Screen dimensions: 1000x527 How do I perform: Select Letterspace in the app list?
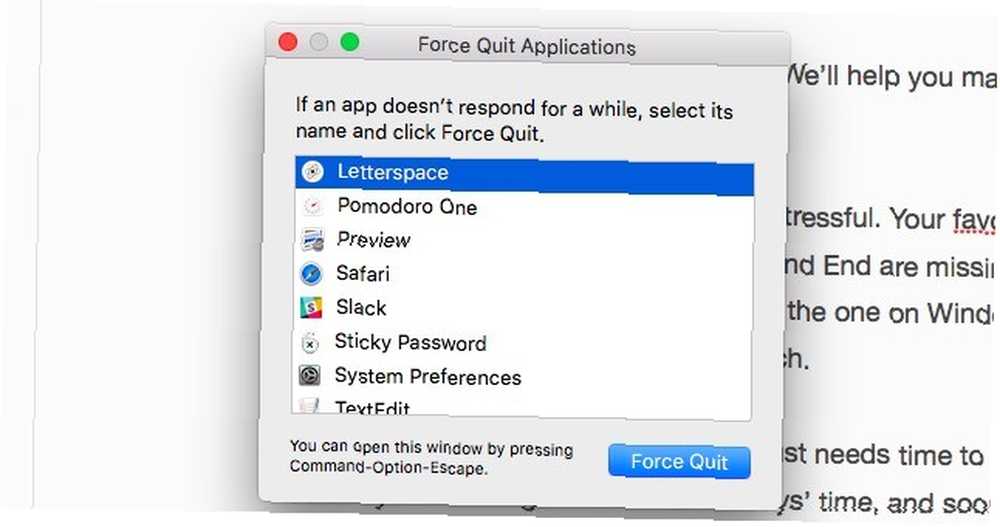[x=524, y=174]
